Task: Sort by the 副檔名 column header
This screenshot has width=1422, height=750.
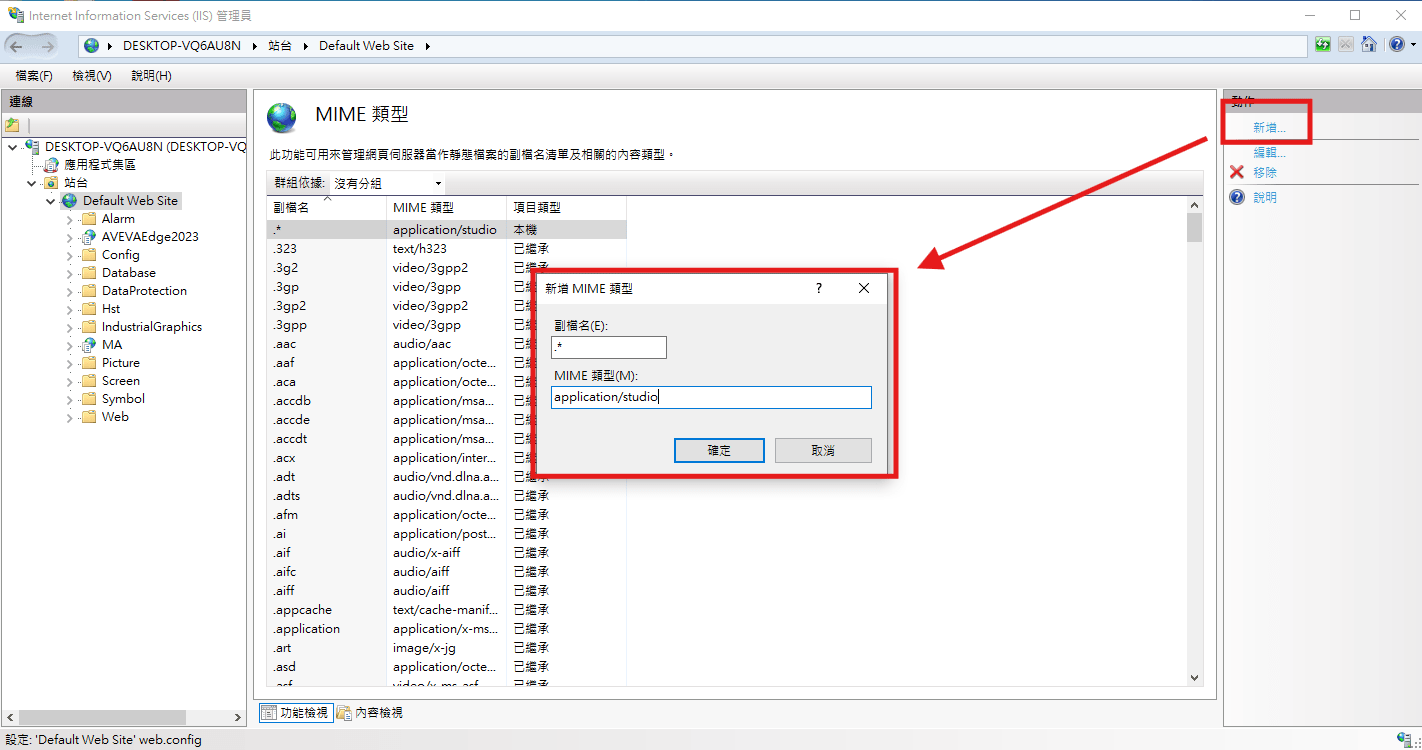Action: 326,207
